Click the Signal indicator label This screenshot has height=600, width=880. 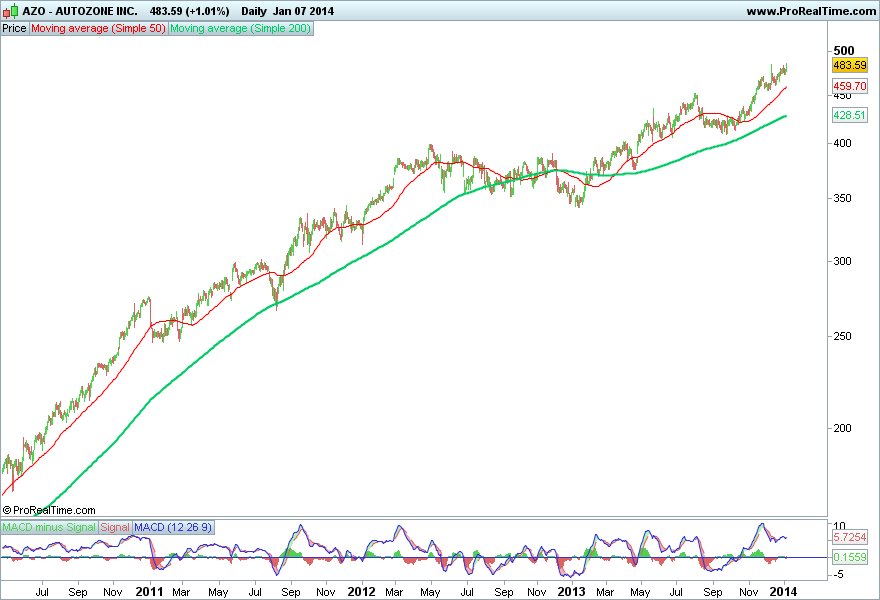115,527
